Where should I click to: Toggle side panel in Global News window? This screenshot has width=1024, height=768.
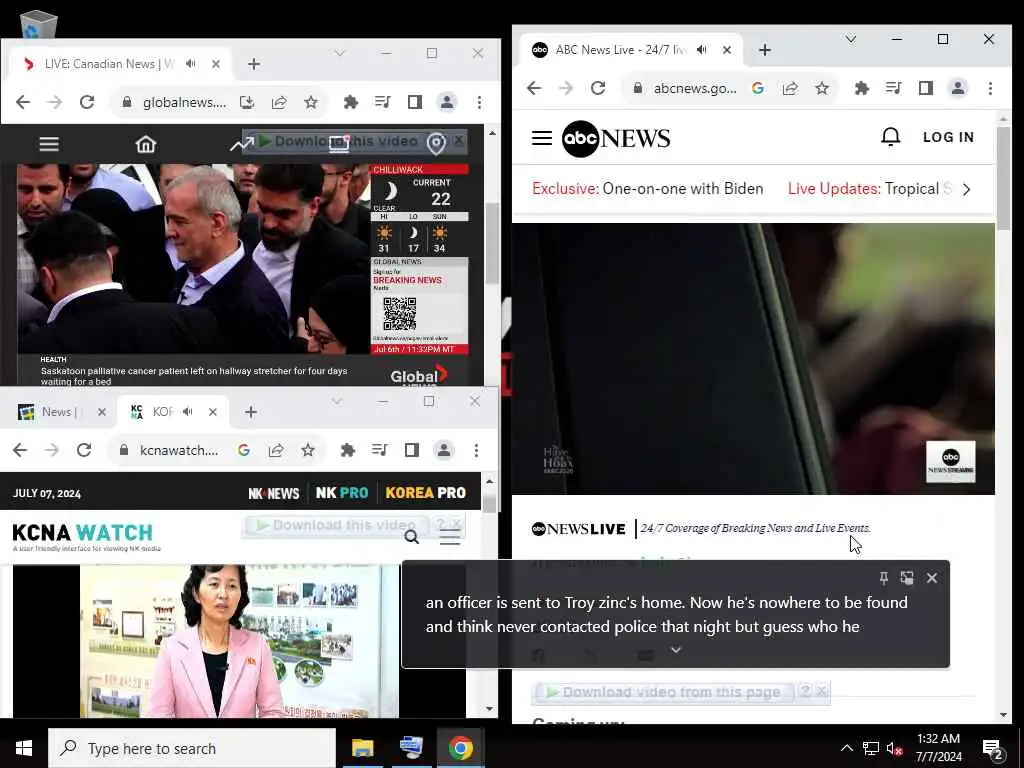[415, 102]
